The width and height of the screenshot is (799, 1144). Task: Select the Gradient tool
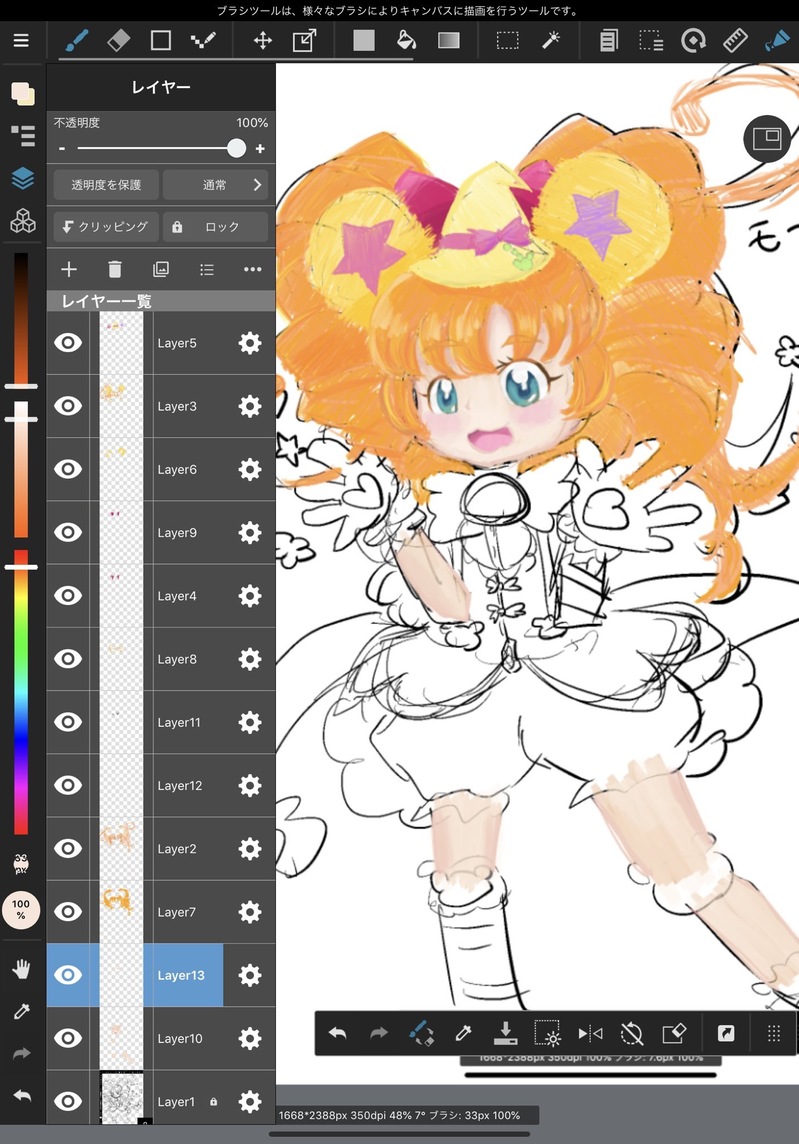coord(449,40)
